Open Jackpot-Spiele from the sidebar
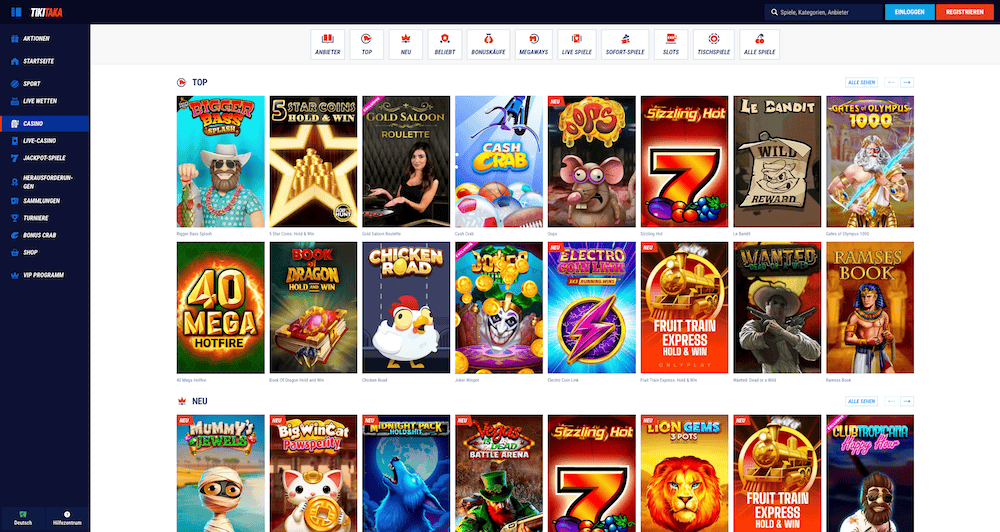This screenshot has width=1000, height=532. [x=44, y=157]
